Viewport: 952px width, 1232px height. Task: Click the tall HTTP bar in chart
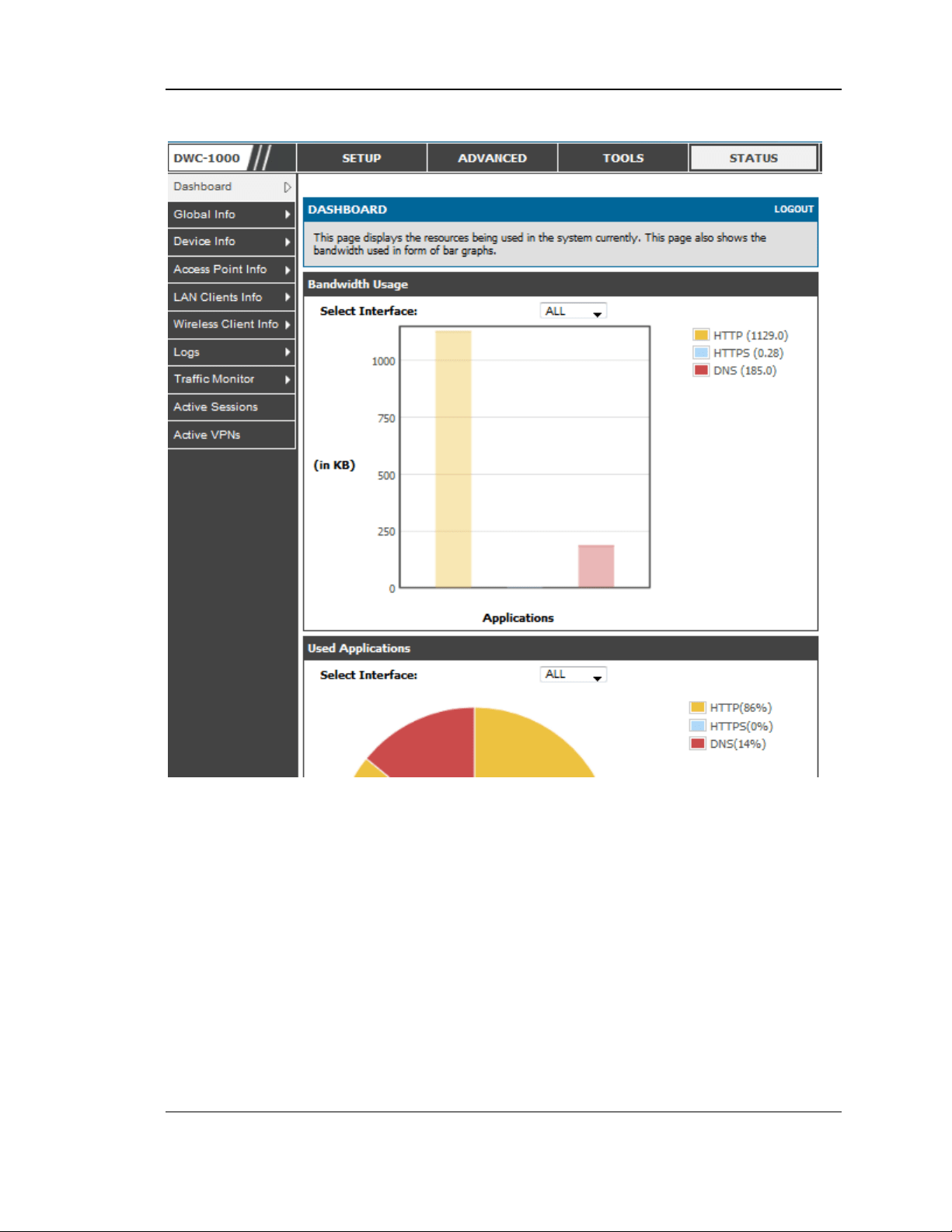[x=453, y=459]
